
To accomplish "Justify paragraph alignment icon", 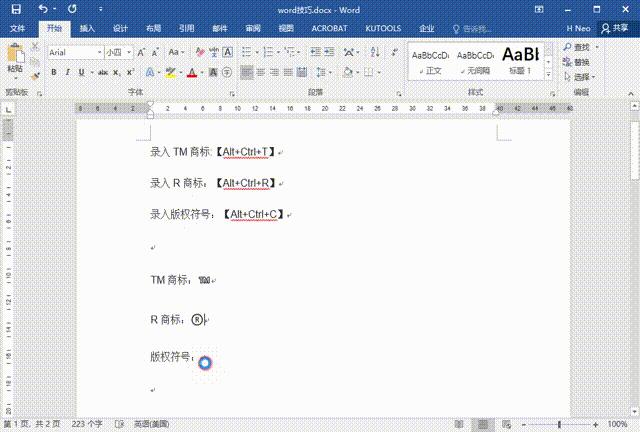I will pyautogui.click(x=288, y=73).
